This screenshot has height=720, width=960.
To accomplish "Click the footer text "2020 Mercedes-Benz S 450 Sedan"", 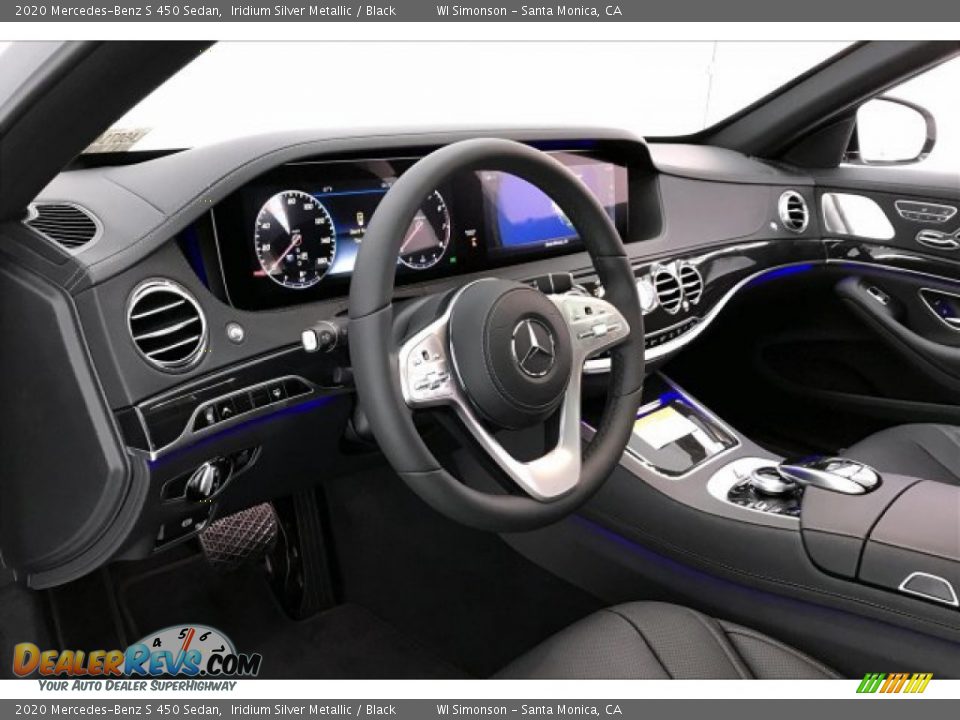I will [x=118, y=710].
